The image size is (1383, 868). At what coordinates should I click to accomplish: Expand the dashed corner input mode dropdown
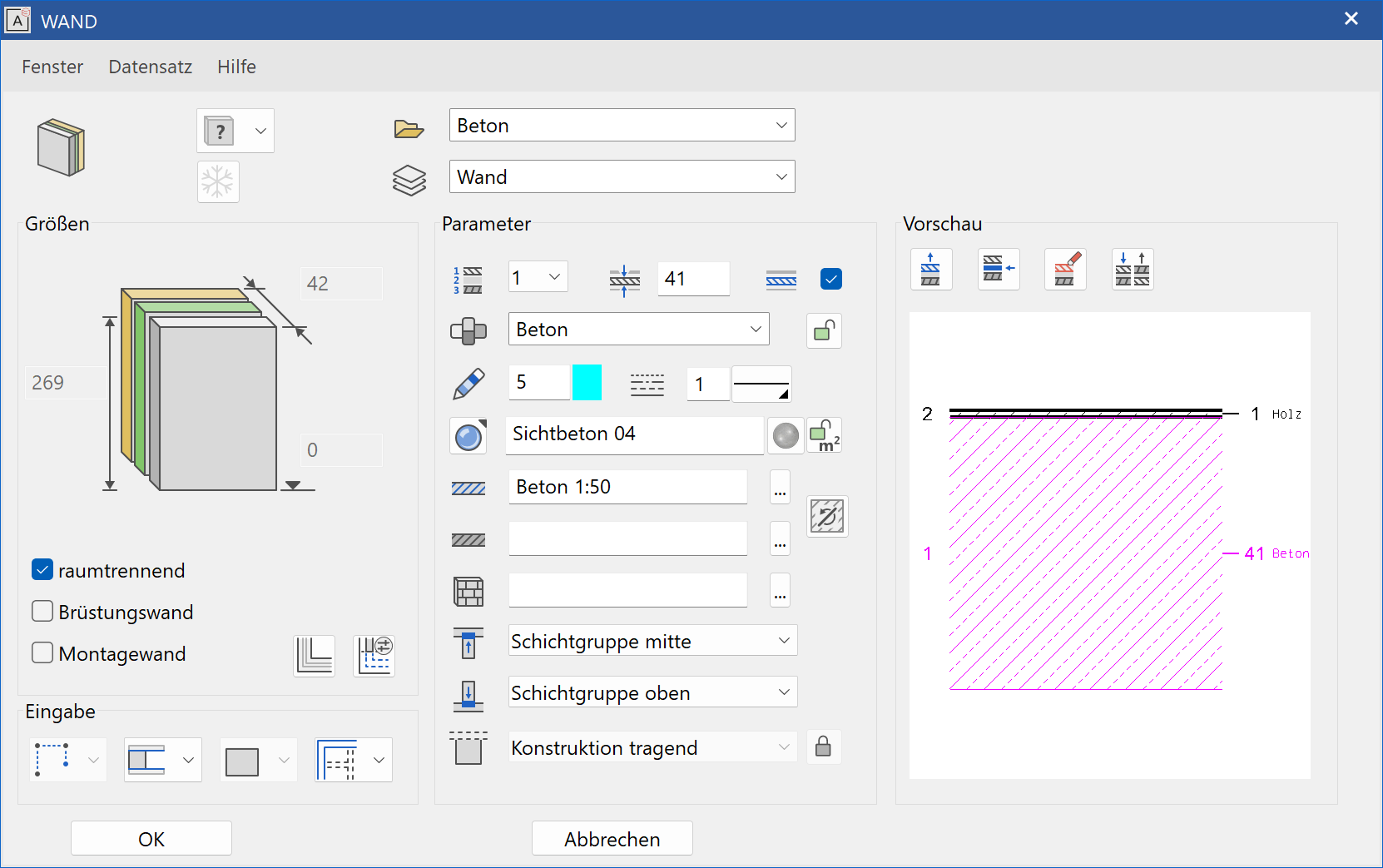coord(354,760)
